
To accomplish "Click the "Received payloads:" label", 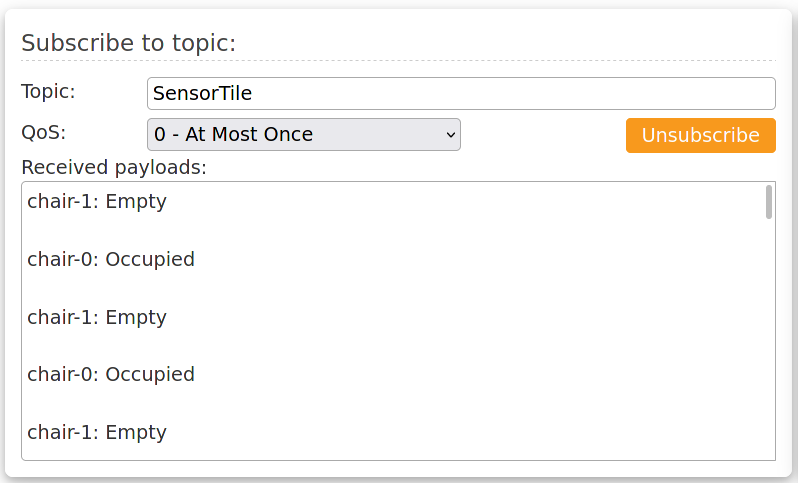I will (113, 167).
